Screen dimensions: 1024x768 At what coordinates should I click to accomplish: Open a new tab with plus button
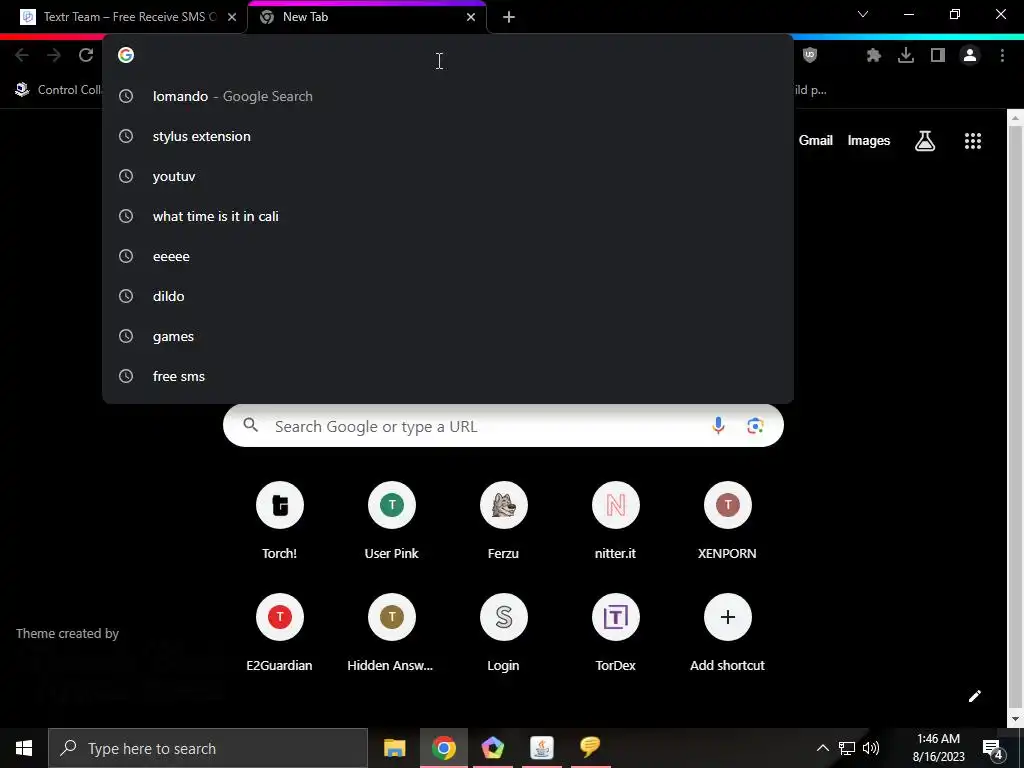509,17
